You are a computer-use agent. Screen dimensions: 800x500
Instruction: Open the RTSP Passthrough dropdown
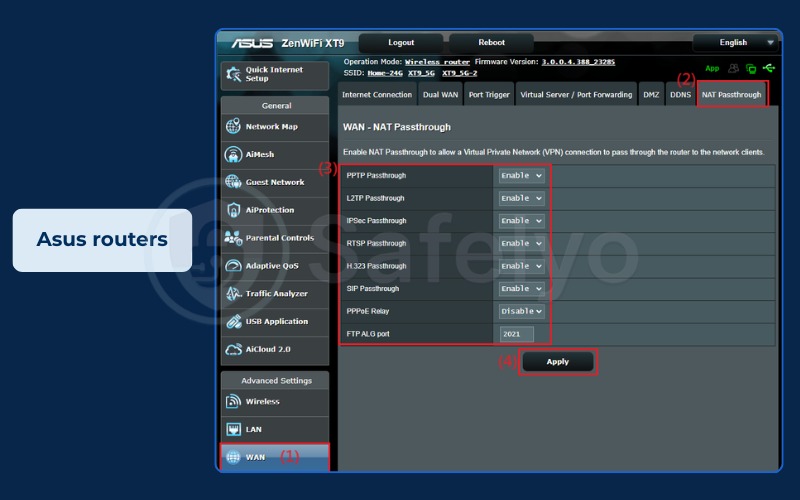coord(521,243)
